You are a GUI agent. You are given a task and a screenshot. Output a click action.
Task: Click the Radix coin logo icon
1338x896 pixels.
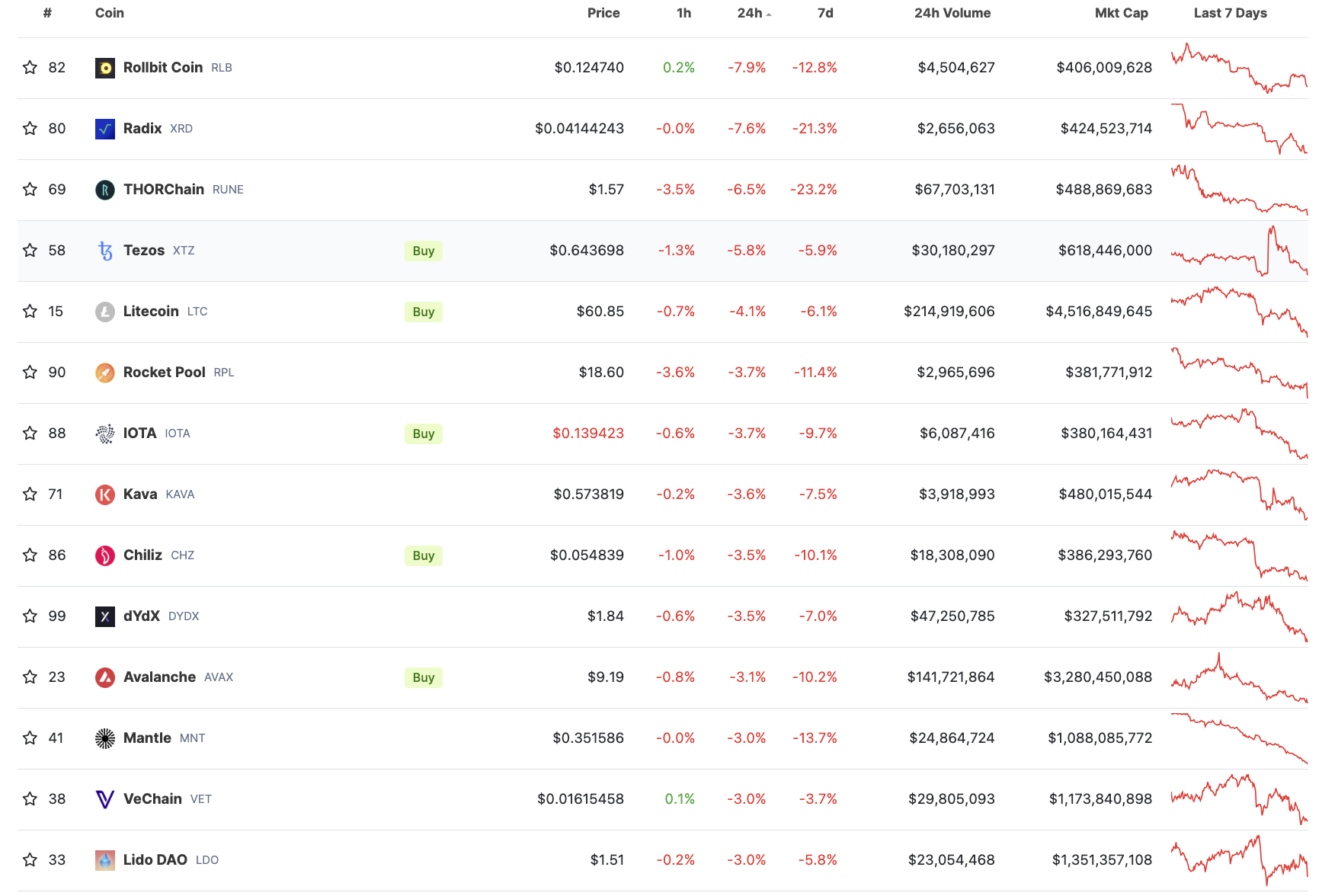coord(105,129)
